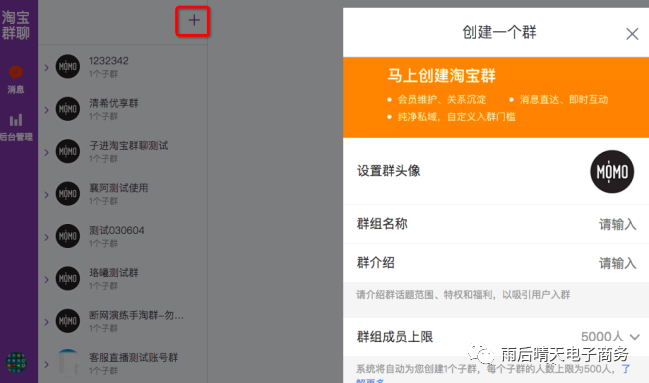Select group name 子进淘宝群聊测试

[x=129, y=146]
